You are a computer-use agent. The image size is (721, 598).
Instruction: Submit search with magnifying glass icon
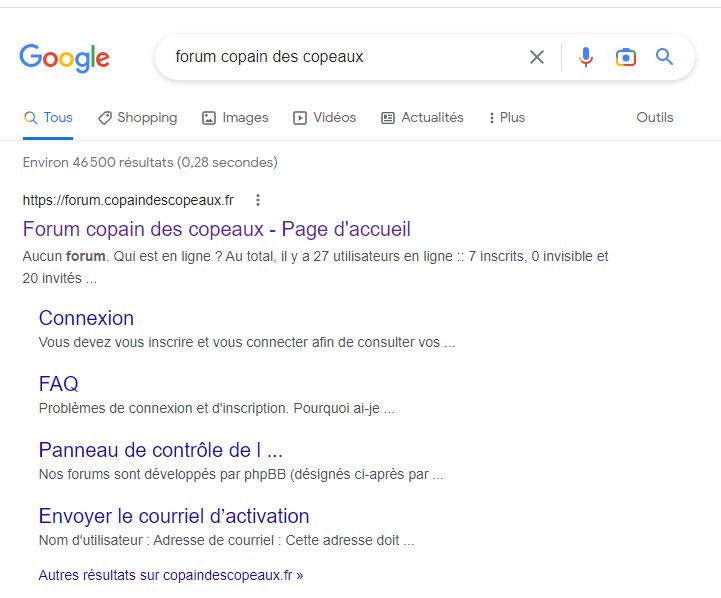(665, 57)
